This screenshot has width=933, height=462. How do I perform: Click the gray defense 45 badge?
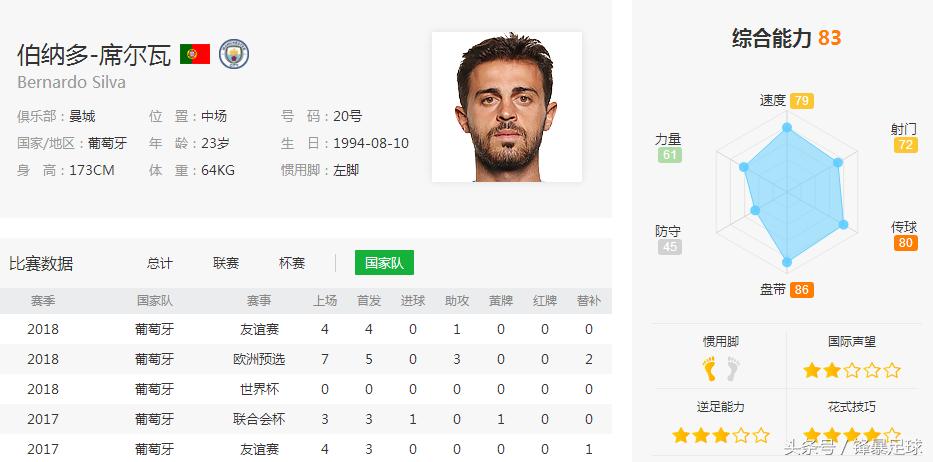click(669, 246)
